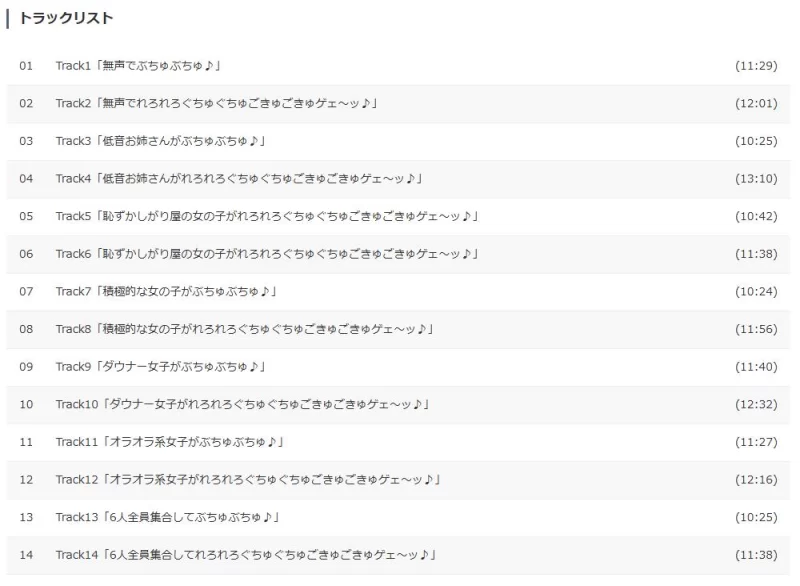Select Track11 title text
Viewport: 800px width, 586px height.
[169, 442]
